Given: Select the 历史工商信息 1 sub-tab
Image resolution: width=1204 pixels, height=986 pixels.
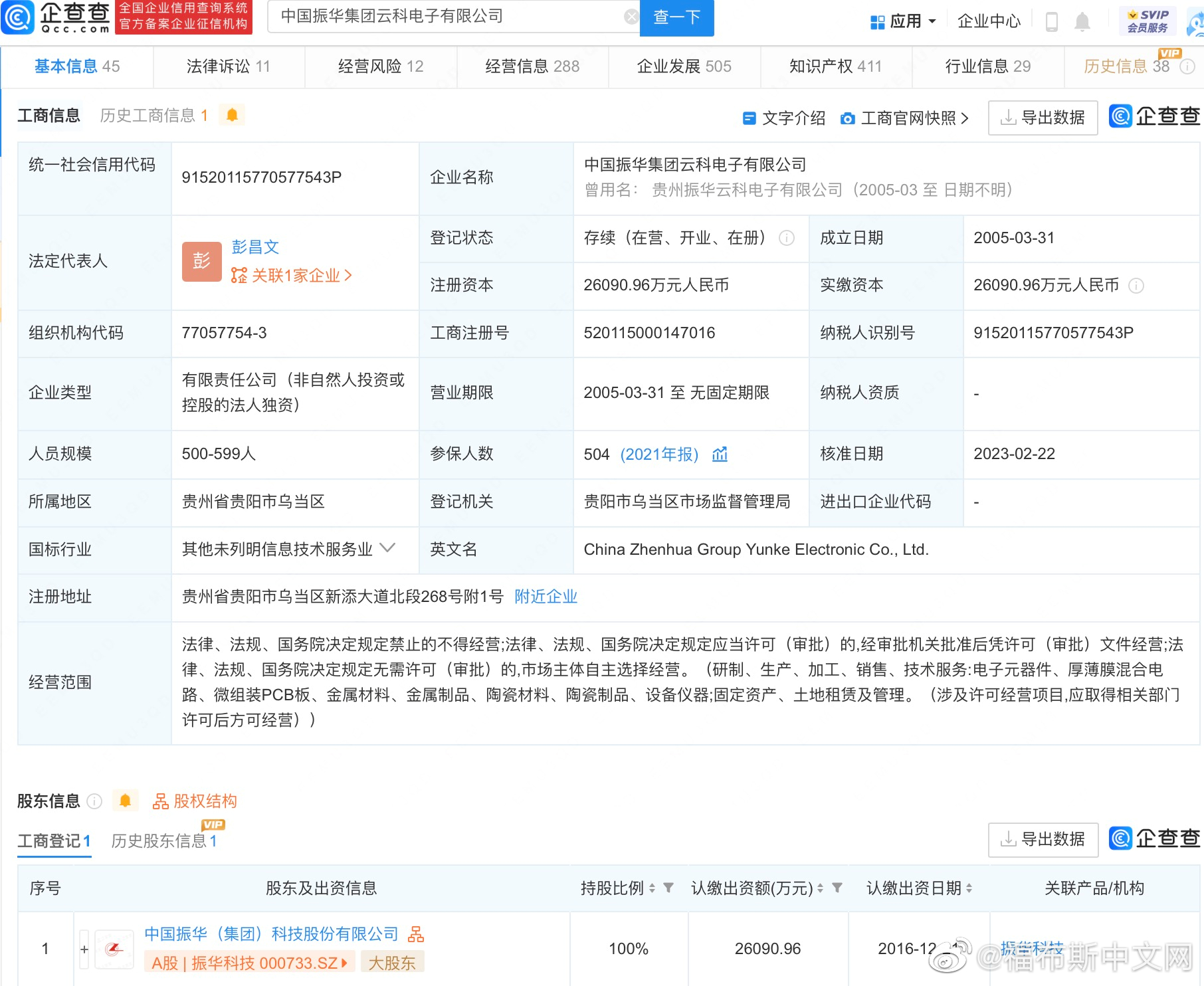Looking at the screenshot, I should (154, 116).
